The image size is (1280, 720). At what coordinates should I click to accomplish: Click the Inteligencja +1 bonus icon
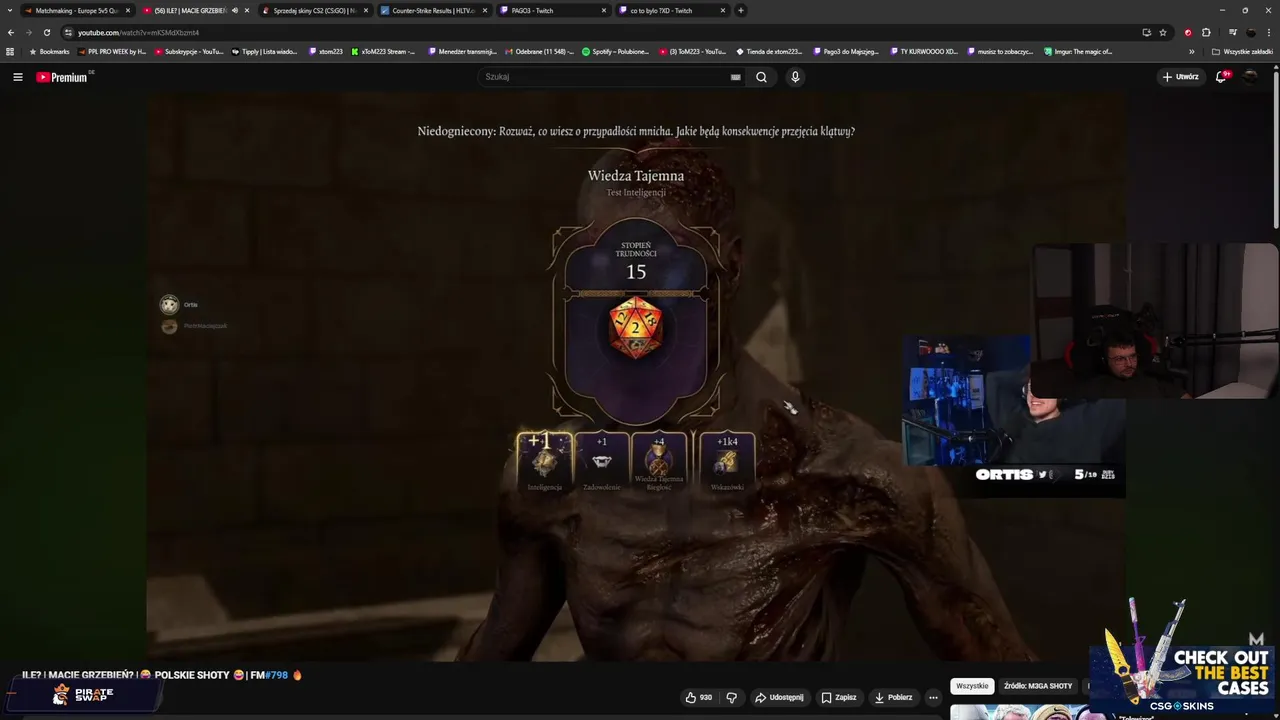[x=544, y=461]
